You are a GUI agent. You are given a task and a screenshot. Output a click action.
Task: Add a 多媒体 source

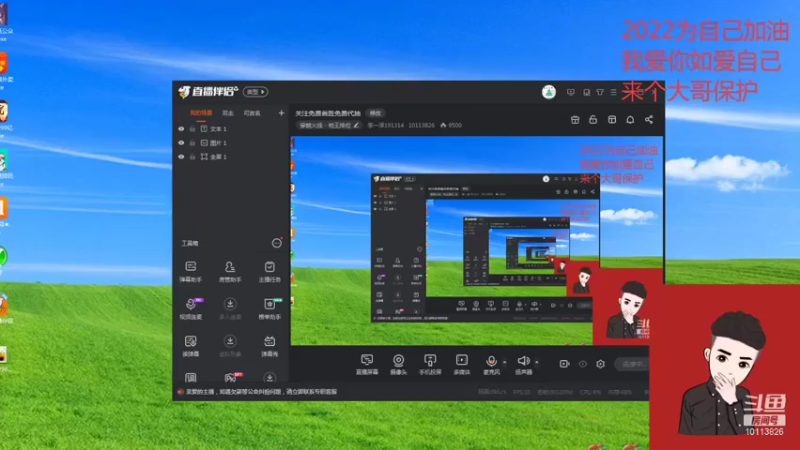tap(461, 364)
